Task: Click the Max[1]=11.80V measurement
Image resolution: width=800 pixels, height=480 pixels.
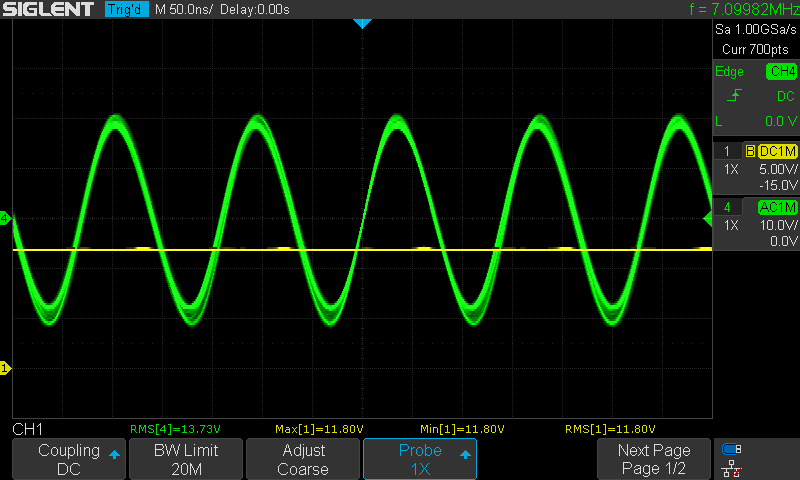Action: click(x=319, y=429)
